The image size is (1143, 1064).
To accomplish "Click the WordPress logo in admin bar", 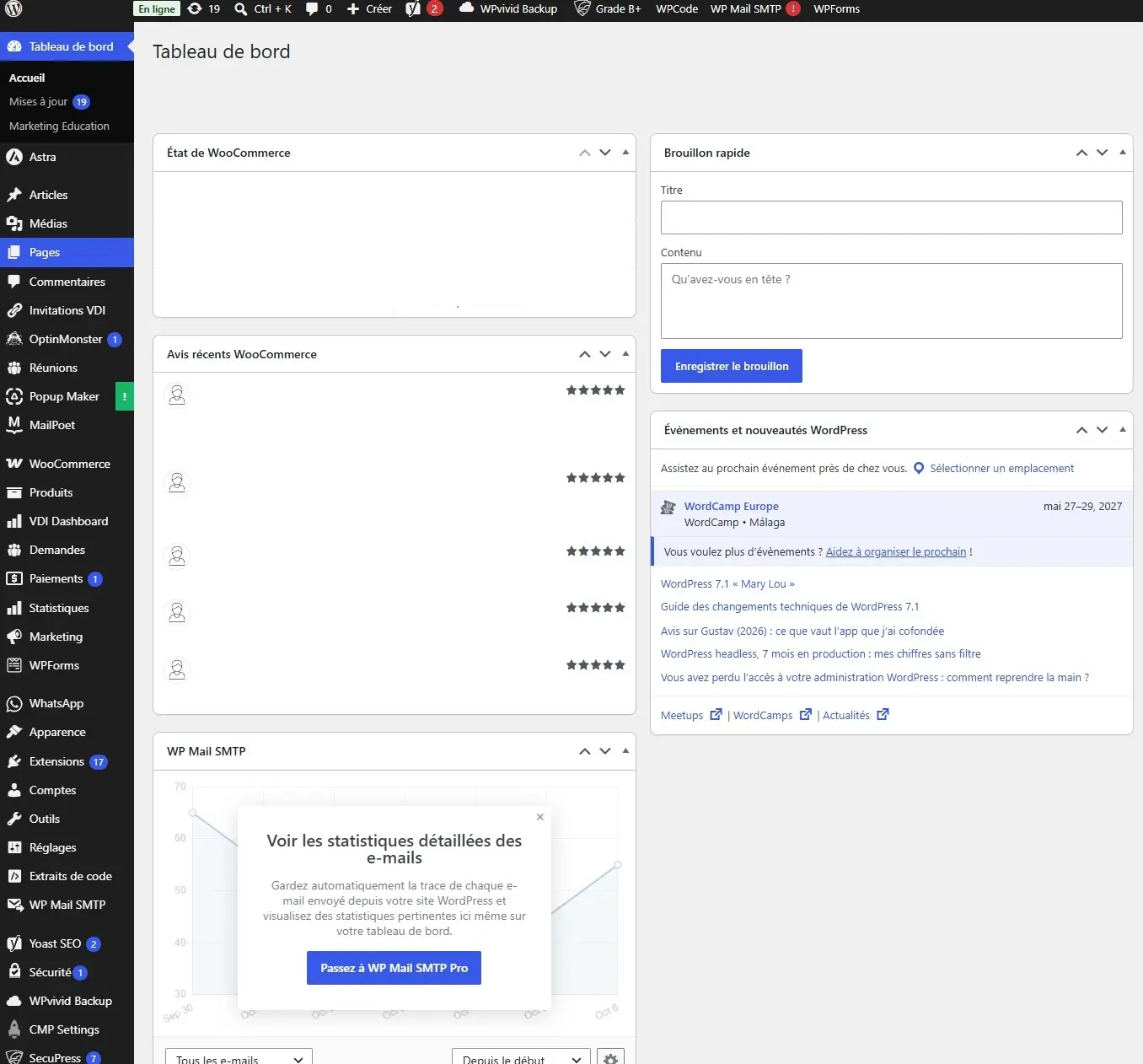I will 13,9.
